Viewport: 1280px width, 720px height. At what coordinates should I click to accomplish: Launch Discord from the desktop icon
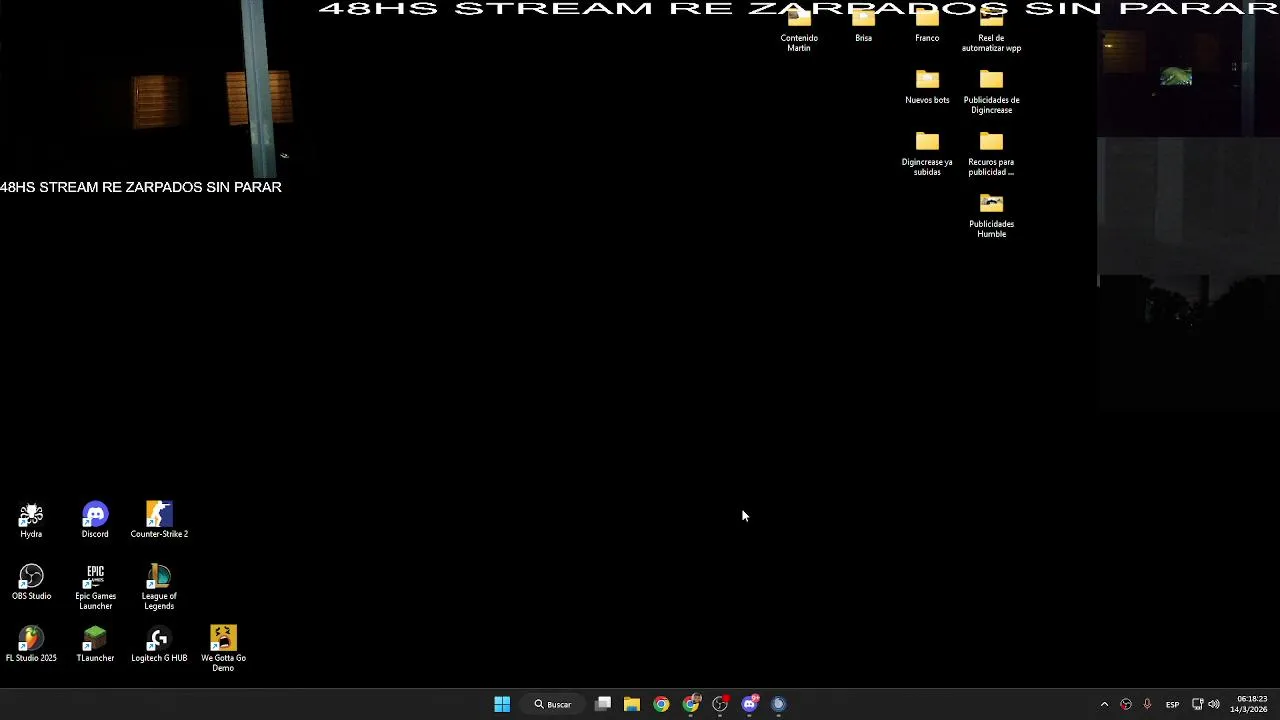(x=95, y=521)
